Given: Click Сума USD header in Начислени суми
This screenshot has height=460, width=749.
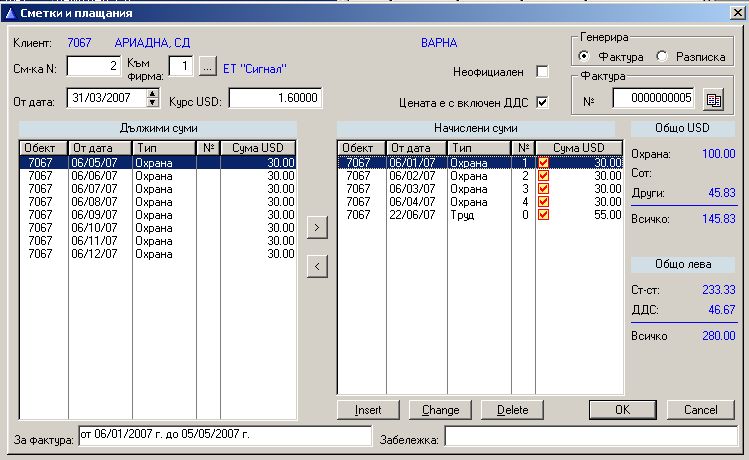Looking at the screenshot, I should pos(579,148).
